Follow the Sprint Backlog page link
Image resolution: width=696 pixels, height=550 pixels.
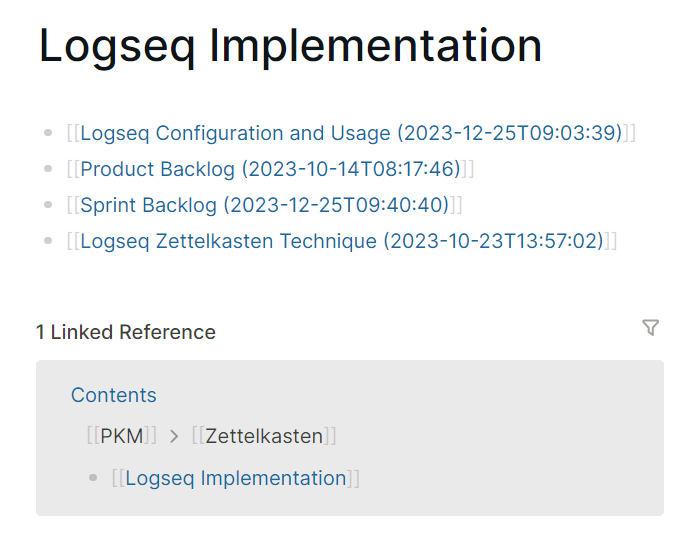tap(264, 205)
